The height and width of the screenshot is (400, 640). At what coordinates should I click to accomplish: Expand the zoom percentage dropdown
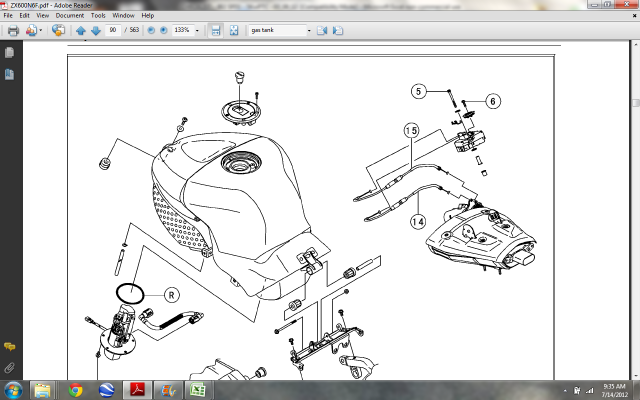(197, 31)
